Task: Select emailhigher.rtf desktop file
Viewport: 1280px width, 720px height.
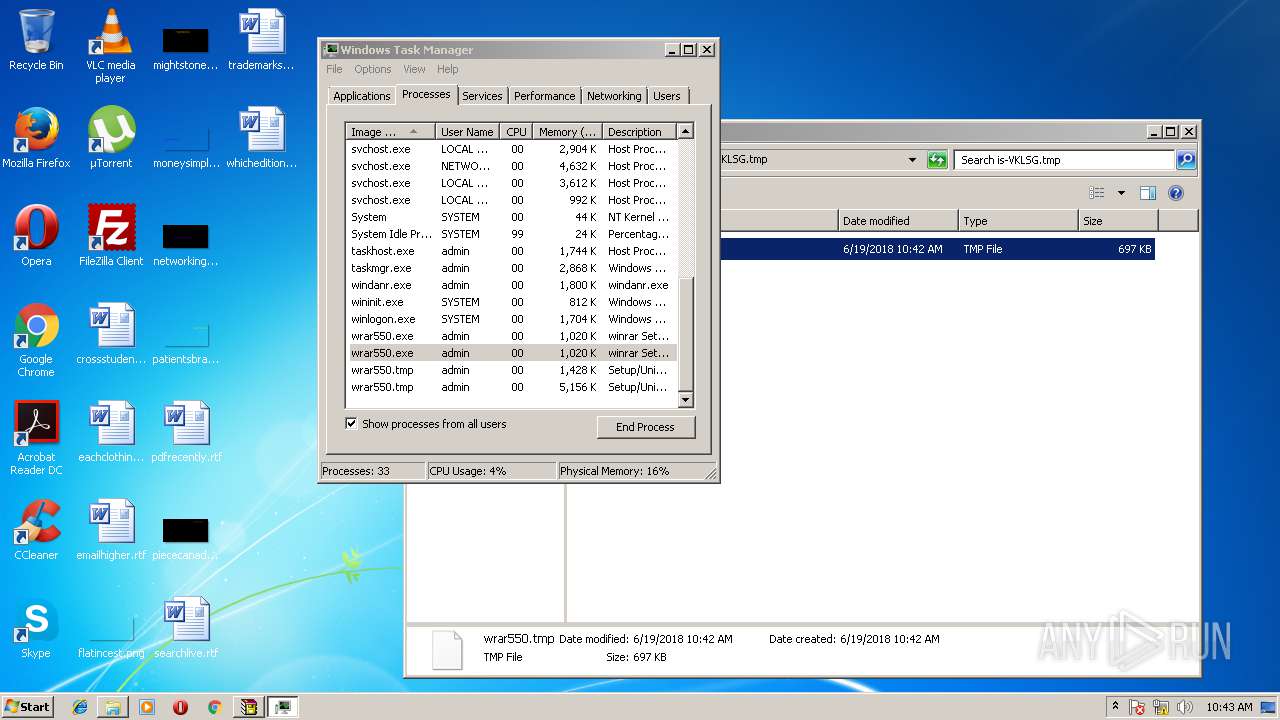Action: tap(111, 530)
